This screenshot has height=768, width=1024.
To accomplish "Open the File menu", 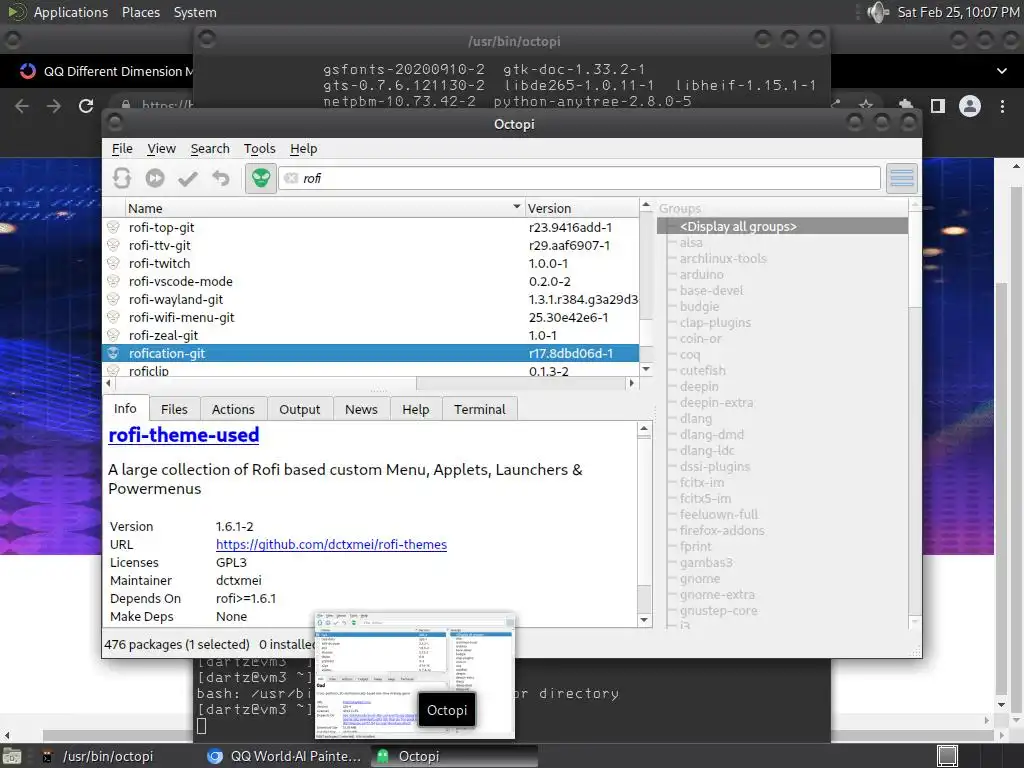I will click(122, 148).
